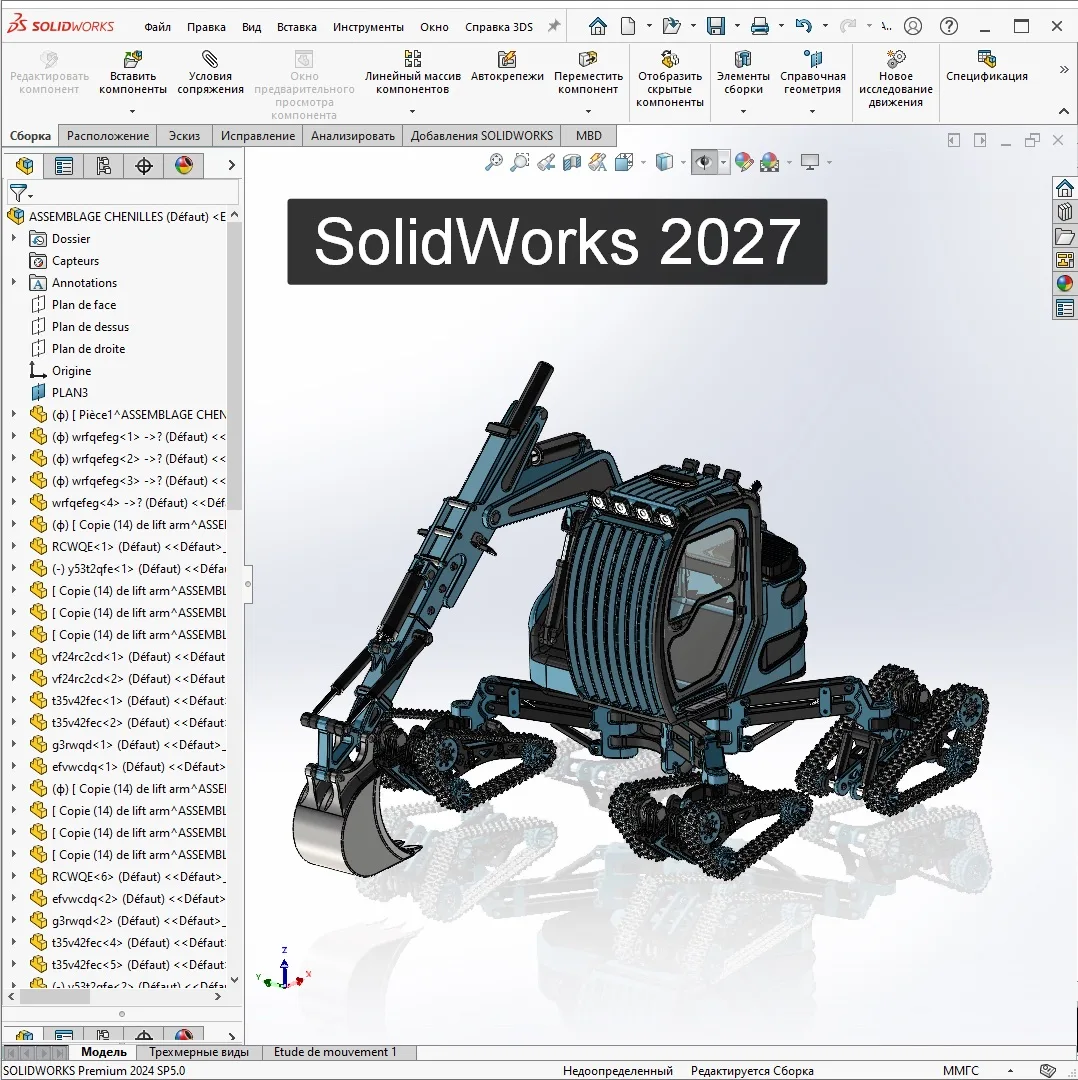Screen dimensions: 1078x1080
Task: Open File Explorer folder in task pane
Action: pos(1065,236)
